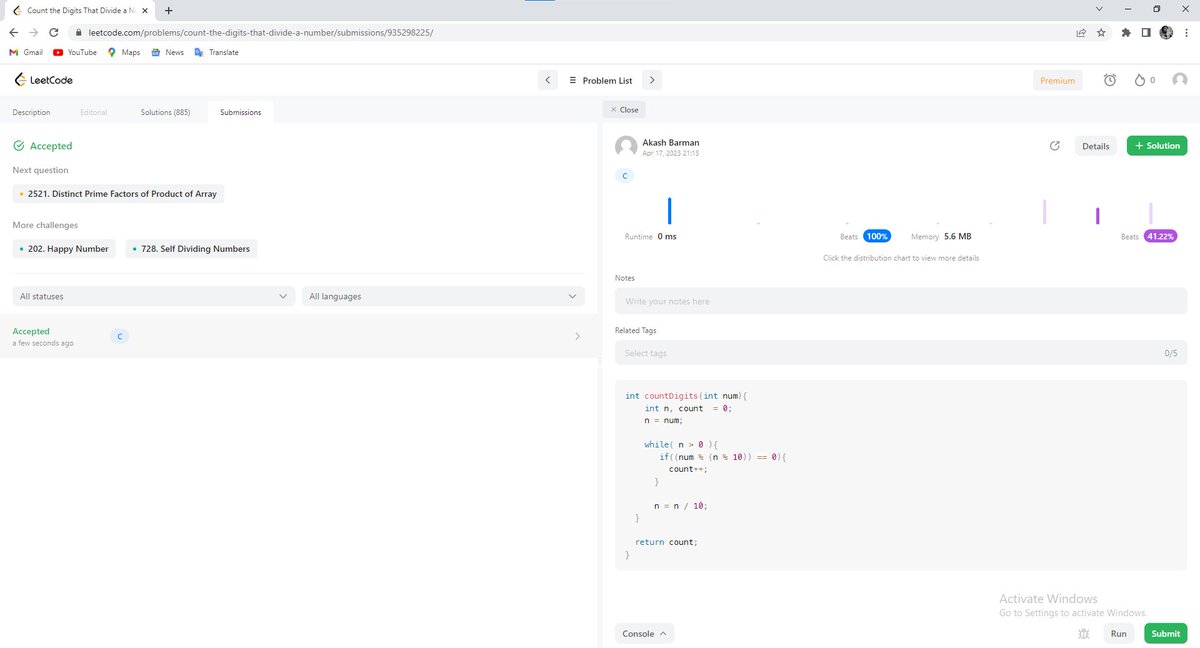Switch to the Description tab
This screenshot has width=1200, height=648.
(x=31, y=112)
